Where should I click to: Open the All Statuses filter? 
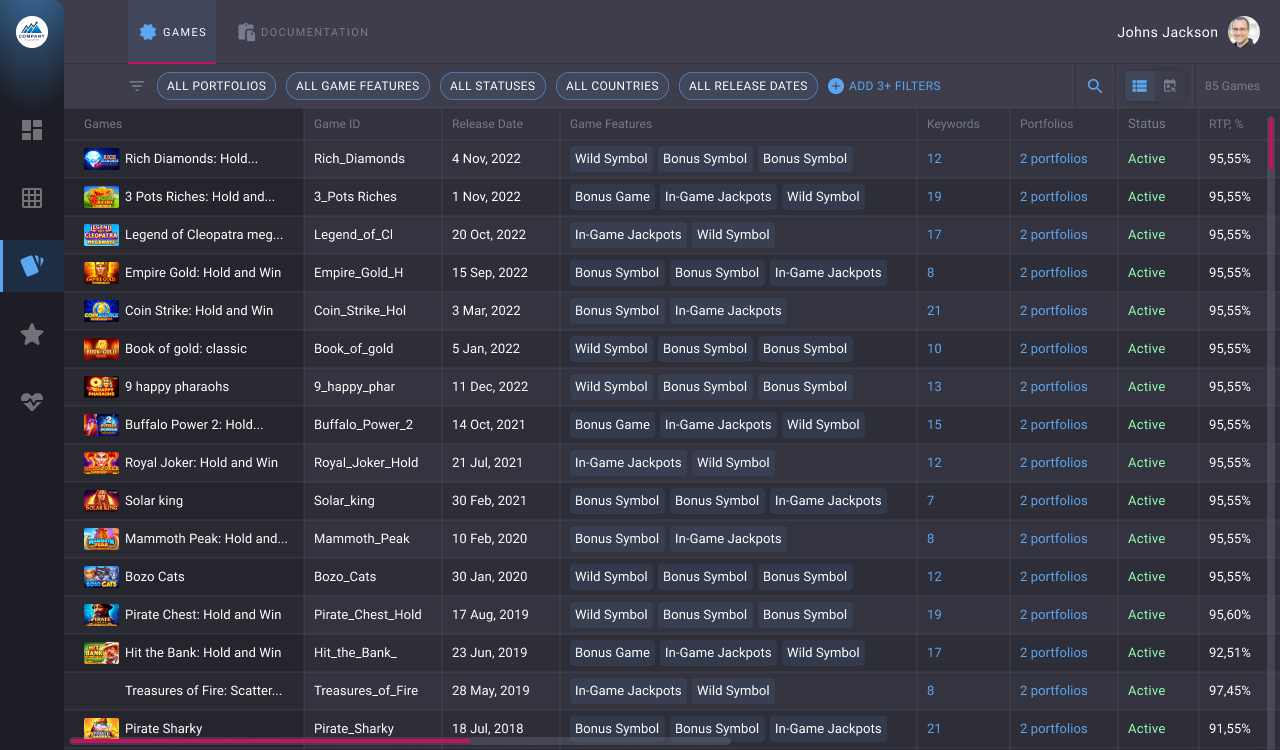(x=492, y=86)
